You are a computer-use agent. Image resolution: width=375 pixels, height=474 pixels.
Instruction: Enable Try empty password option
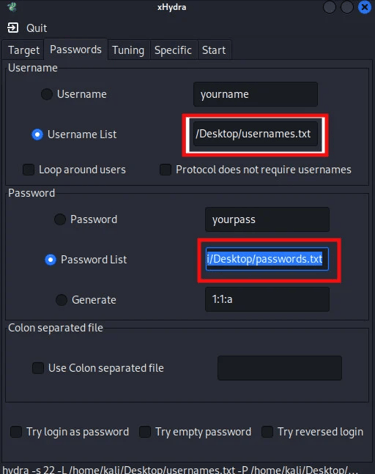[145, 432]
